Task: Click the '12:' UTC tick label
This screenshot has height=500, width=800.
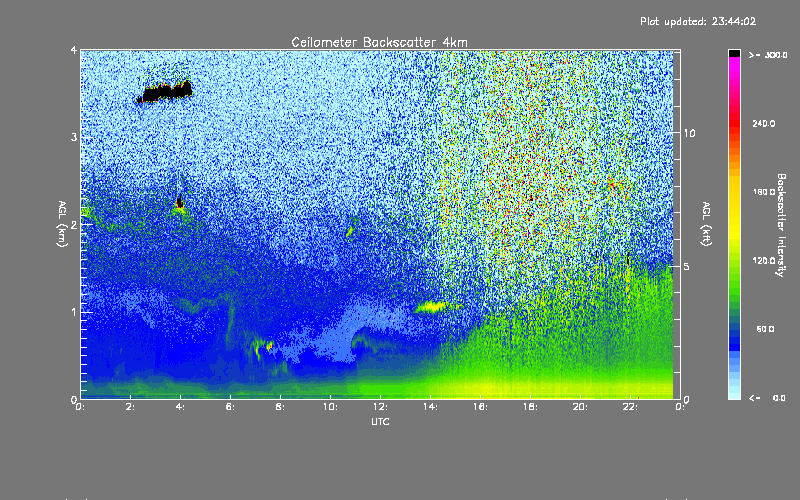Action: 381,407
